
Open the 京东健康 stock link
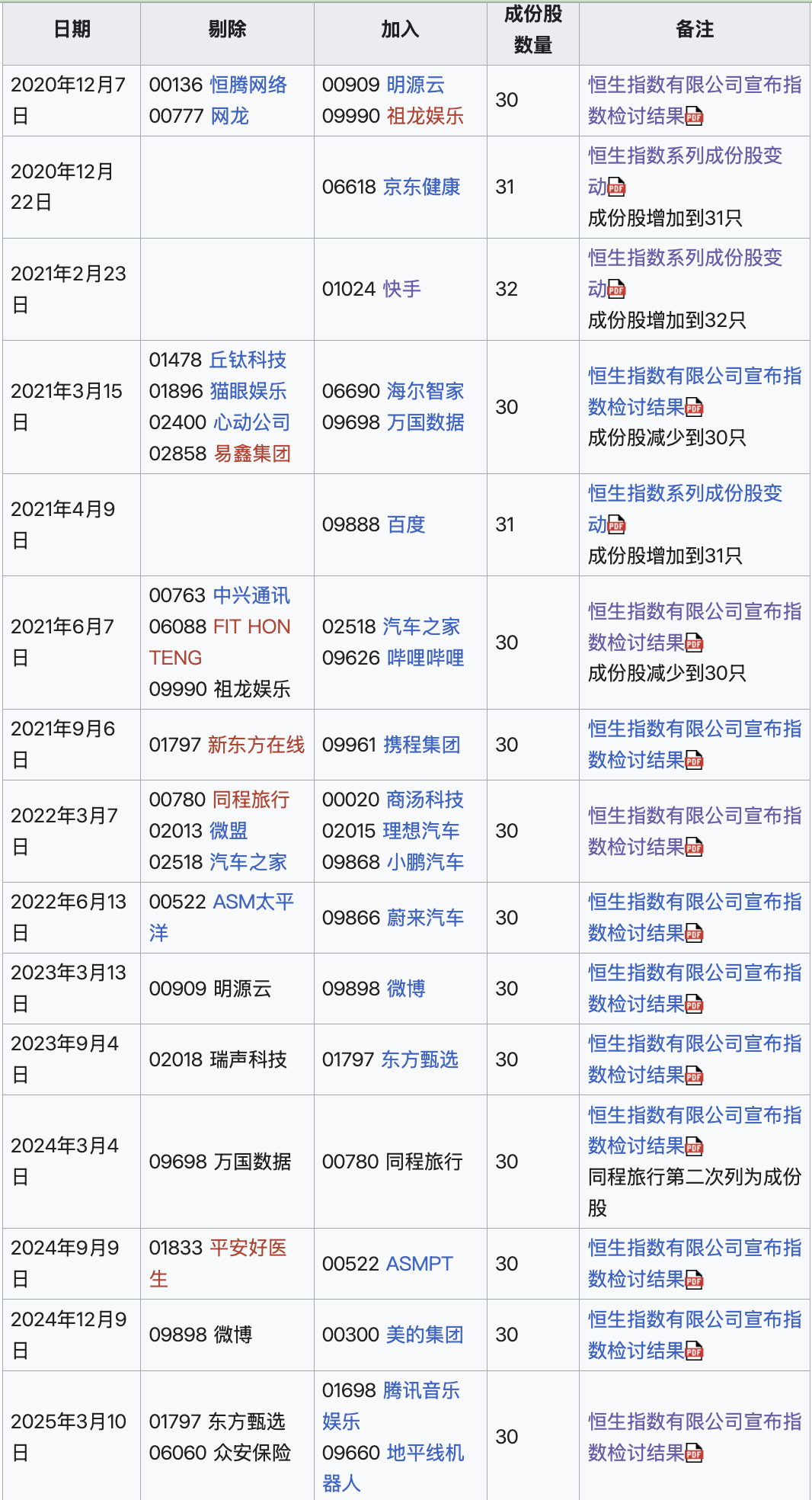421,187
